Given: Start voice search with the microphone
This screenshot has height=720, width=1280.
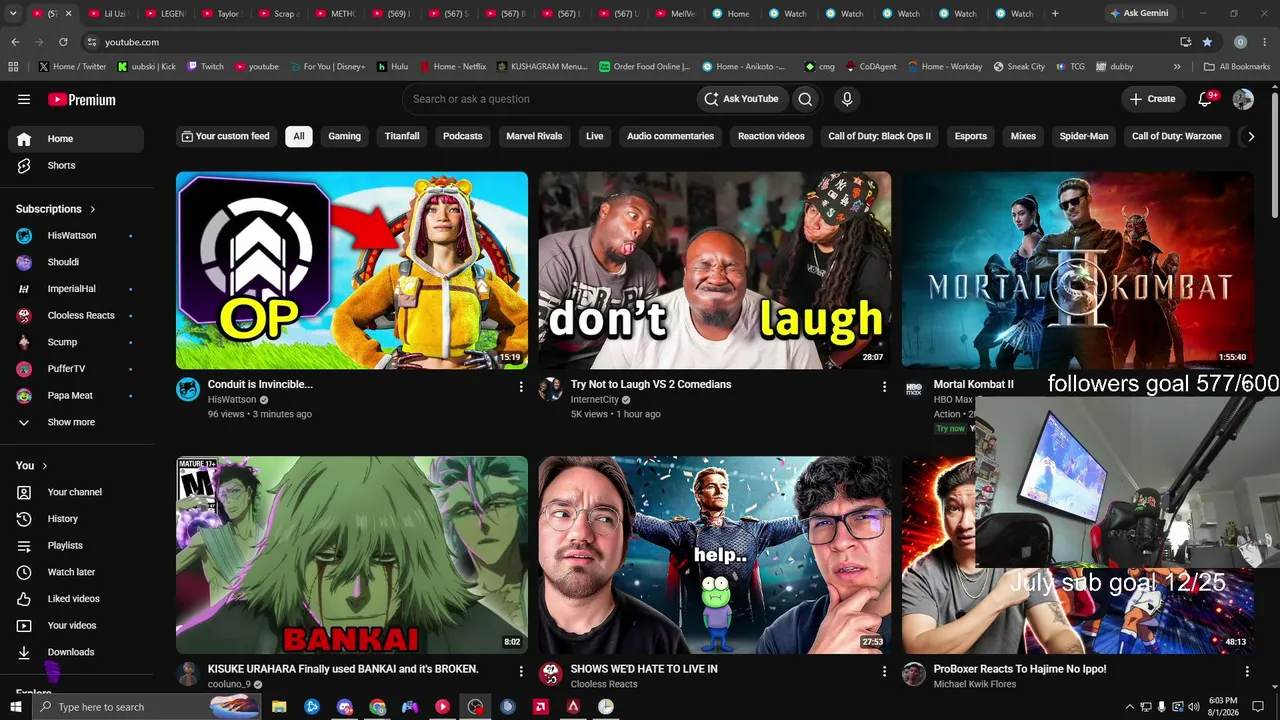Looking at the screenshot, I should click(847, 99).
